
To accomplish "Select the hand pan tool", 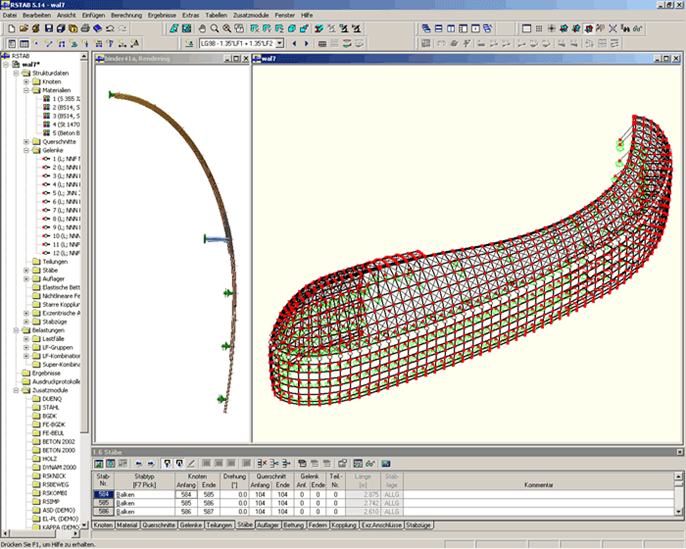I will 202,29.
